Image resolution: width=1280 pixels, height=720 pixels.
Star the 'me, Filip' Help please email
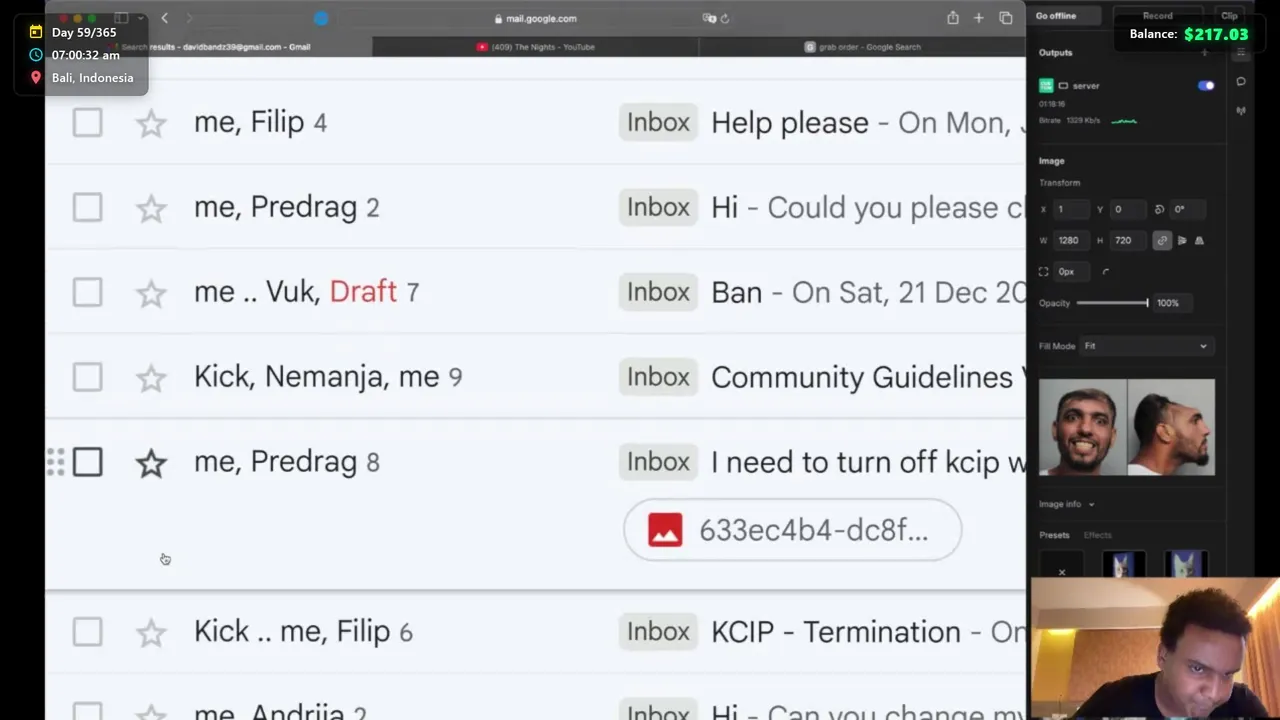pos(151,123)
